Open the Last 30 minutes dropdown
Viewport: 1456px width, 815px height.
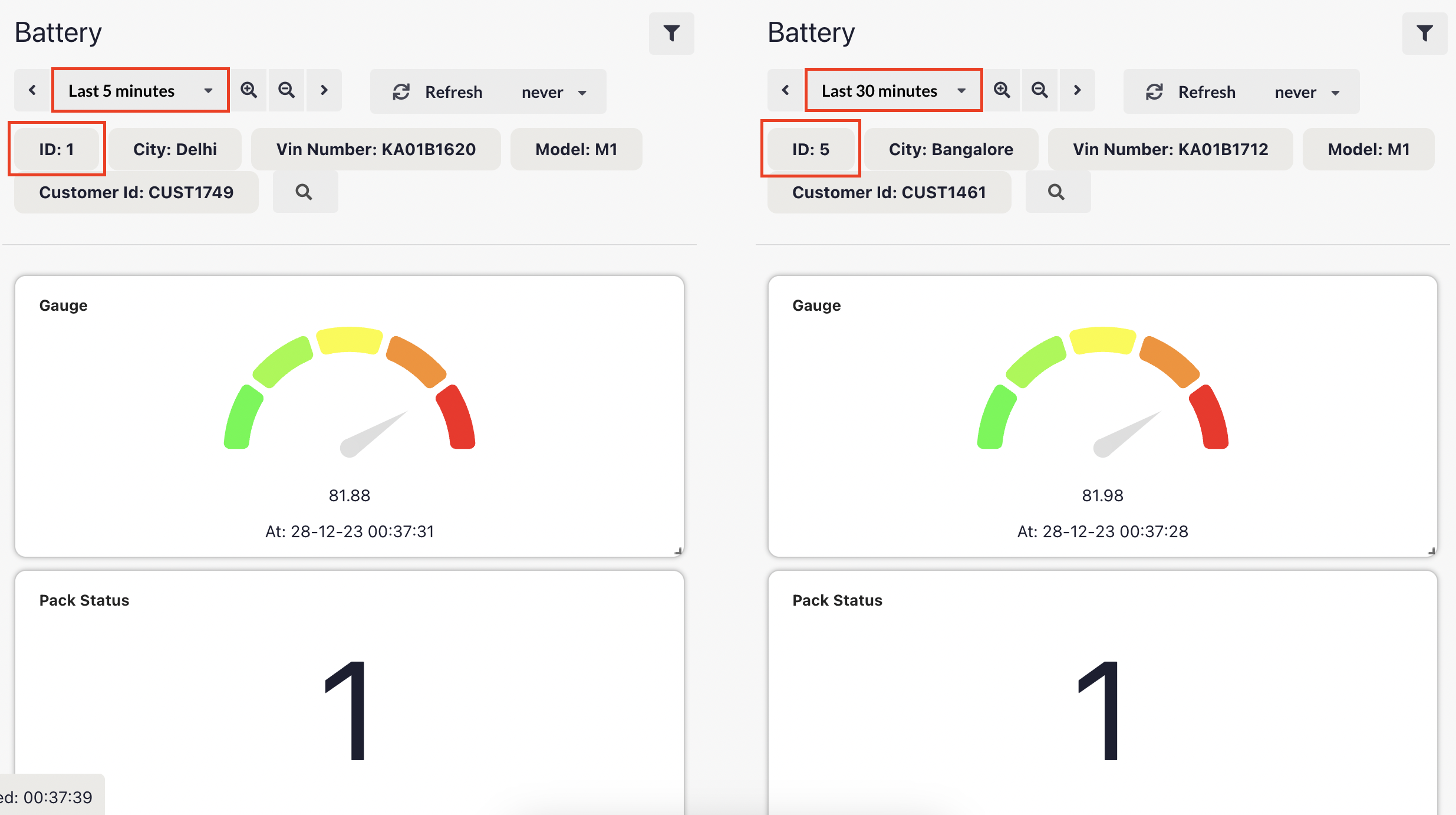pos(893,91)
